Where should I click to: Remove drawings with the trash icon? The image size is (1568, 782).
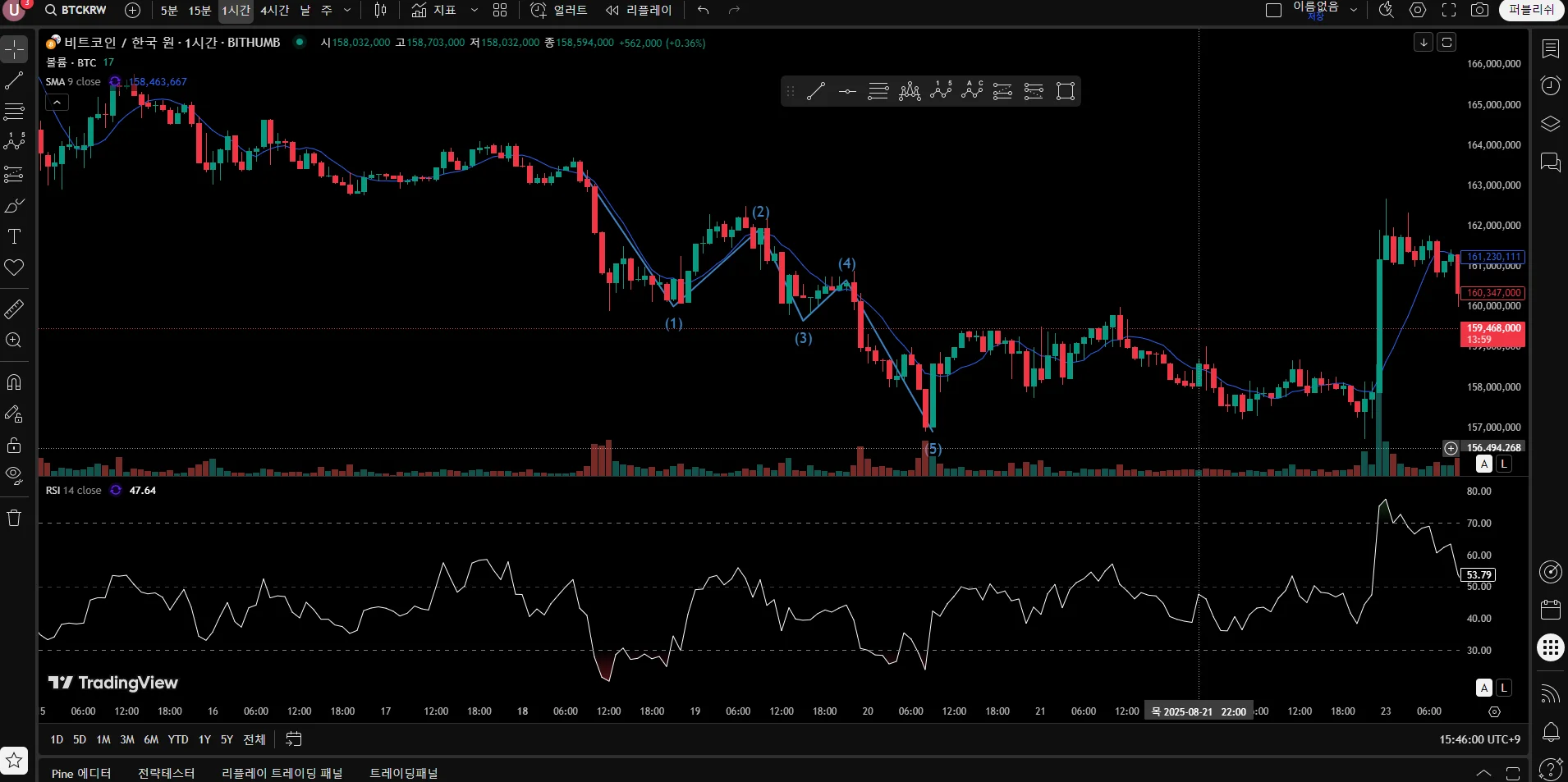tap(15, 518)
